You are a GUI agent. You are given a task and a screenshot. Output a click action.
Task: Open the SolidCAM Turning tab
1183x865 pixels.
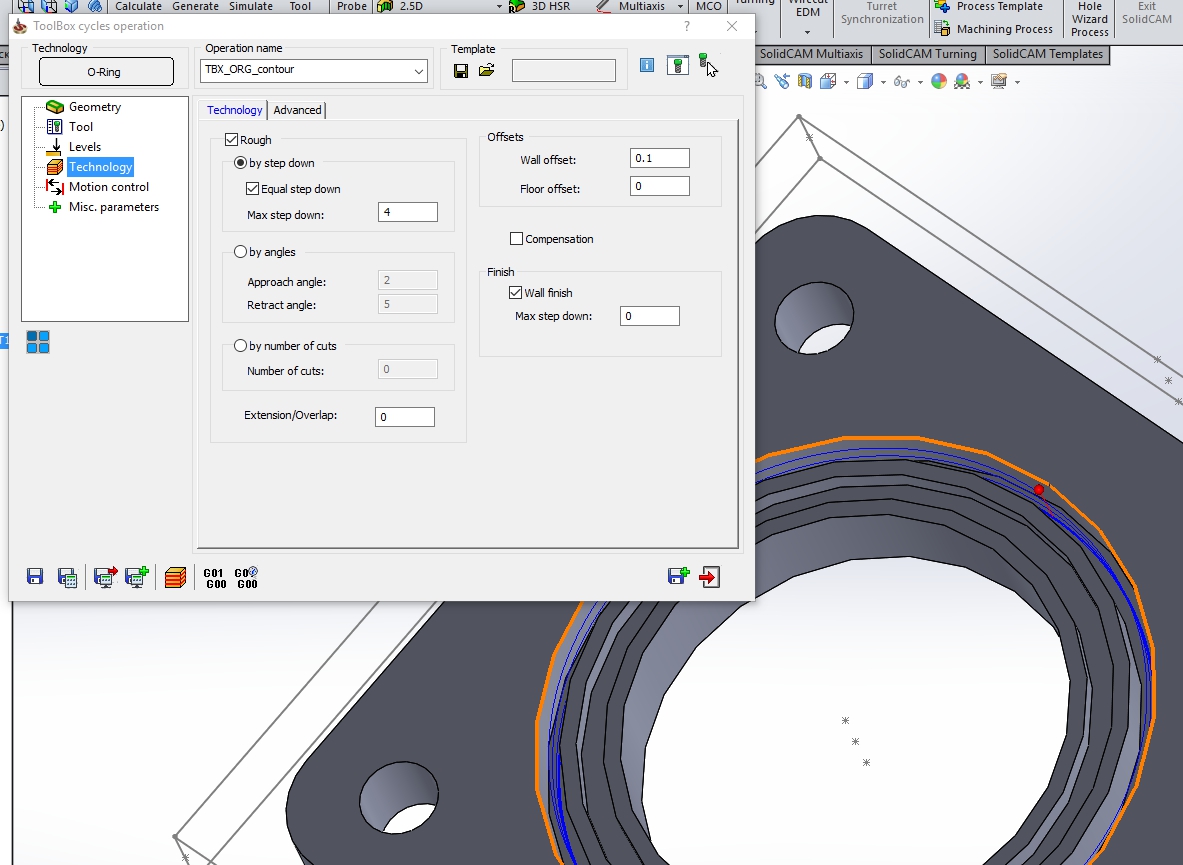[927, 54]
